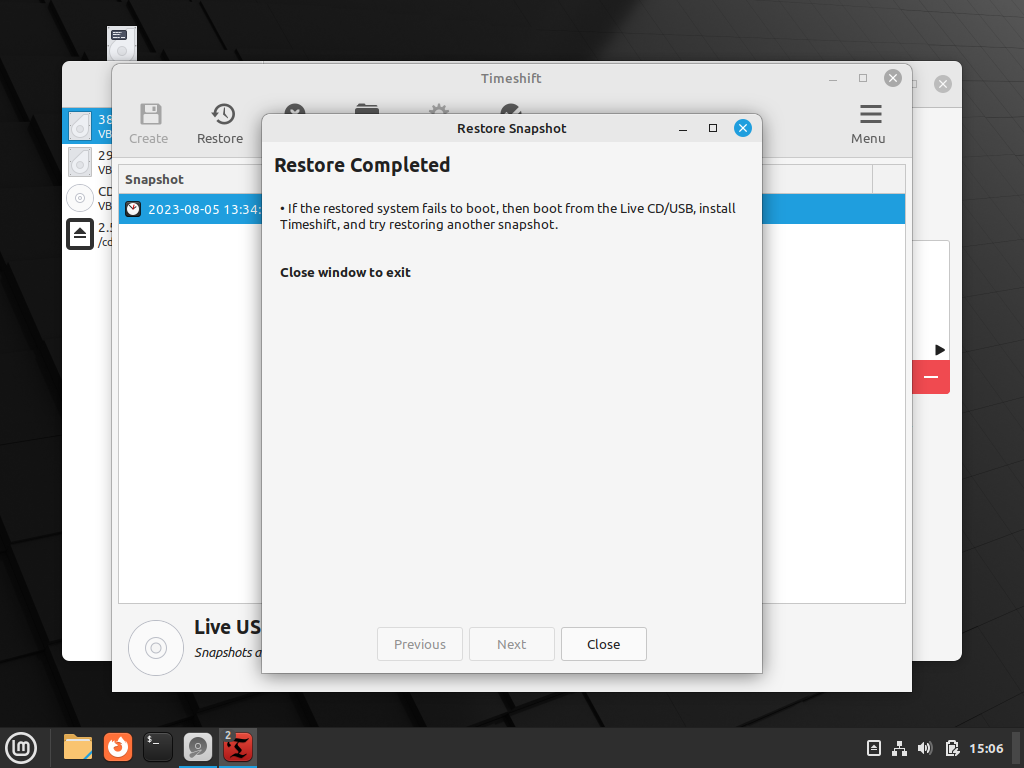Click the Close button in Restore Snapshot dialog
The height and width of the screenshot is (768, 1024).
603,644
